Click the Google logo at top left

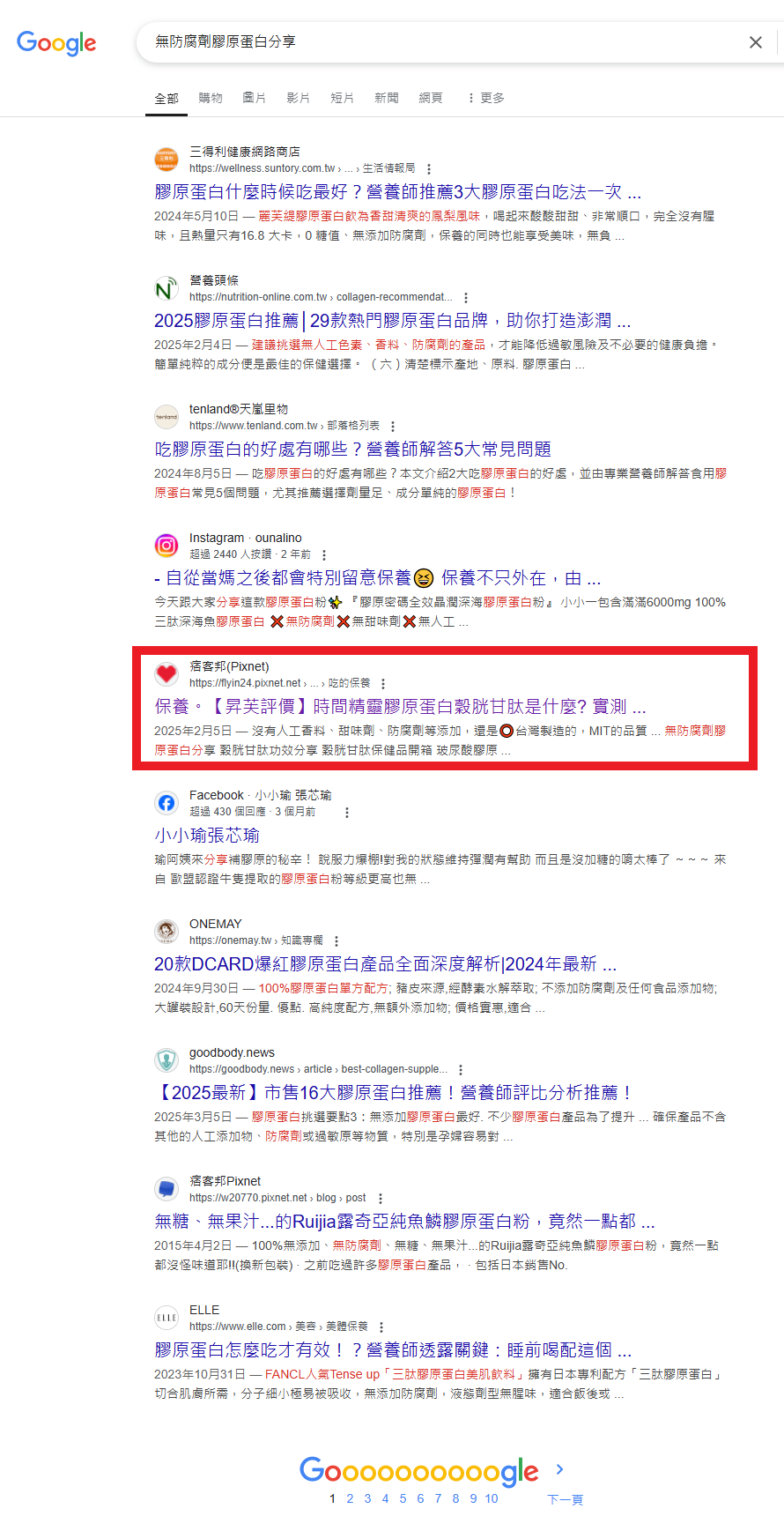(x=56, y=43)
